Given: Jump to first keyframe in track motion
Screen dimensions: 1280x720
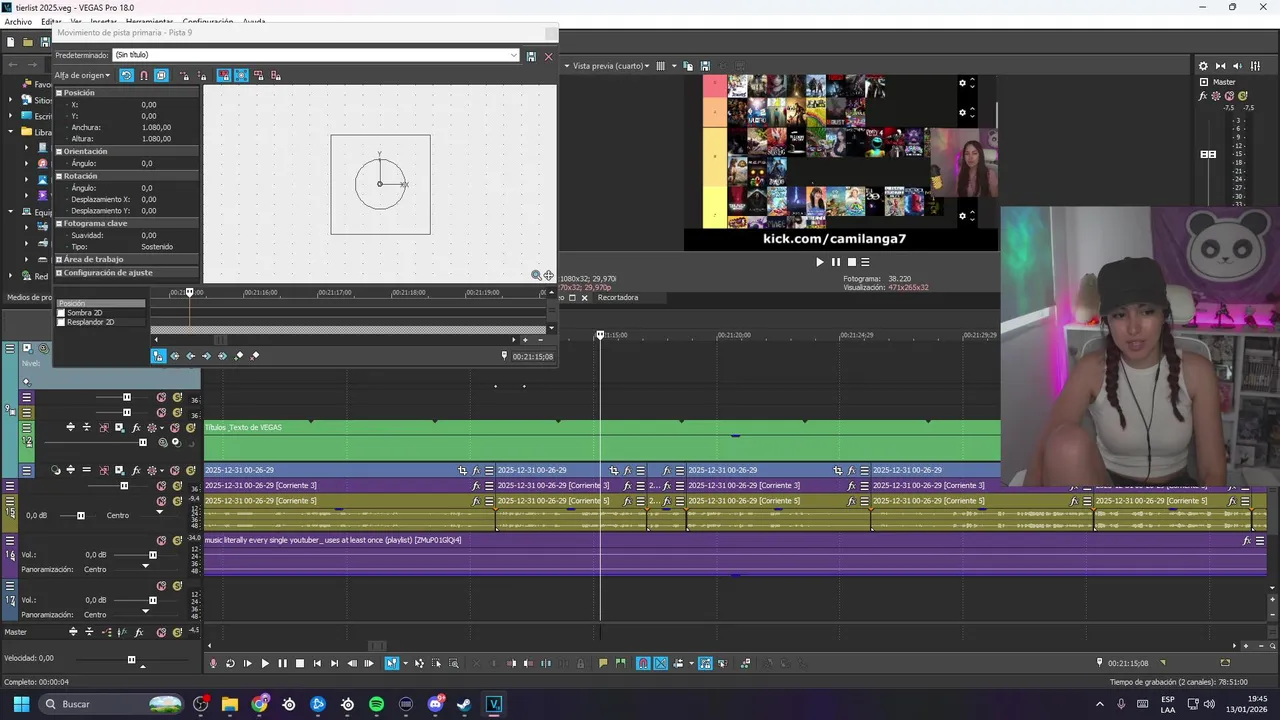Looking at the screenshot, I should click(174, 355).
